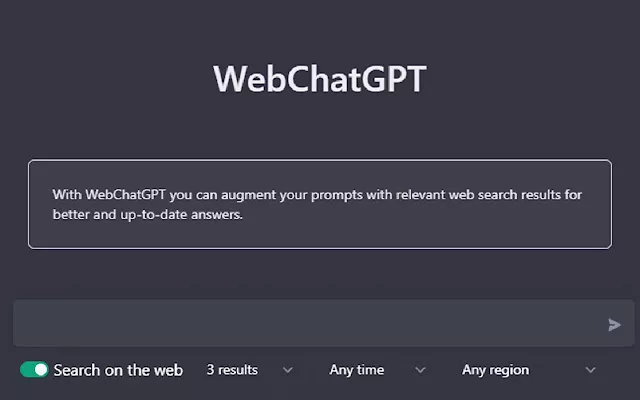
Task: Focus the empty chat prompt input field
Action: pos(310,323)
